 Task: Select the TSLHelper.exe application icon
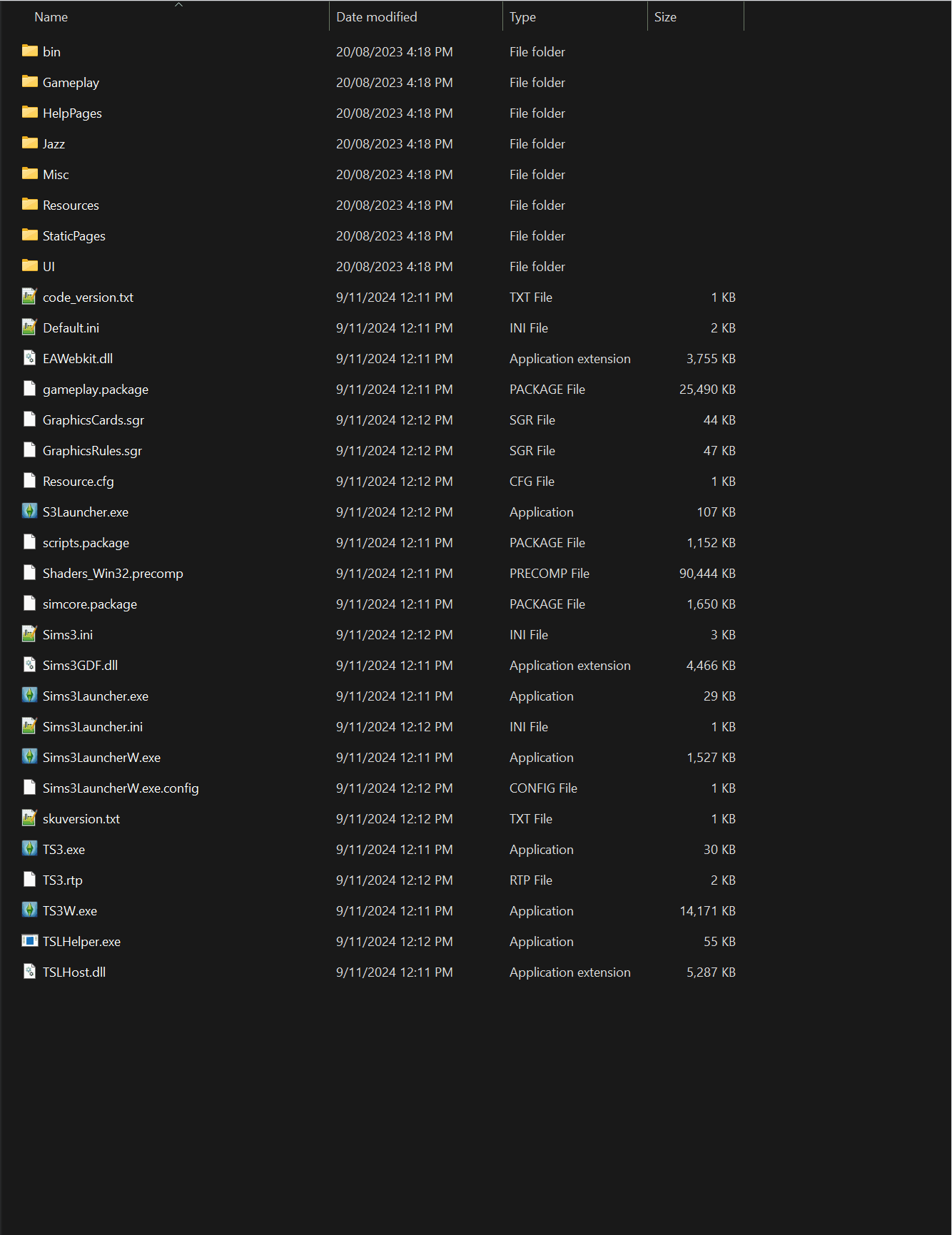pyautogui.click(x=29, y=940)
